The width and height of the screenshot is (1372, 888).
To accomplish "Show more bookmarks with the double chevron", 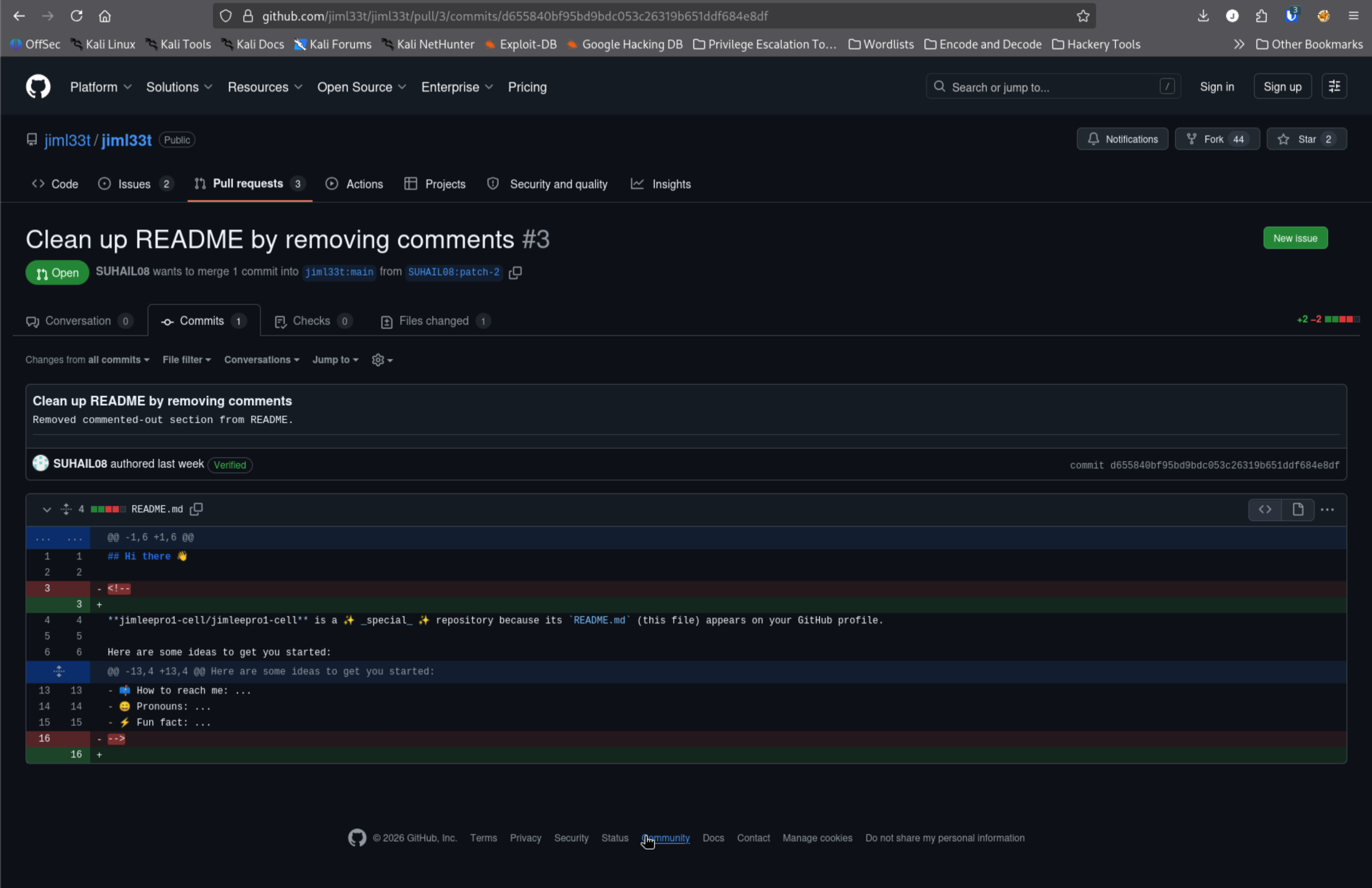I will tap(1239, 44).
